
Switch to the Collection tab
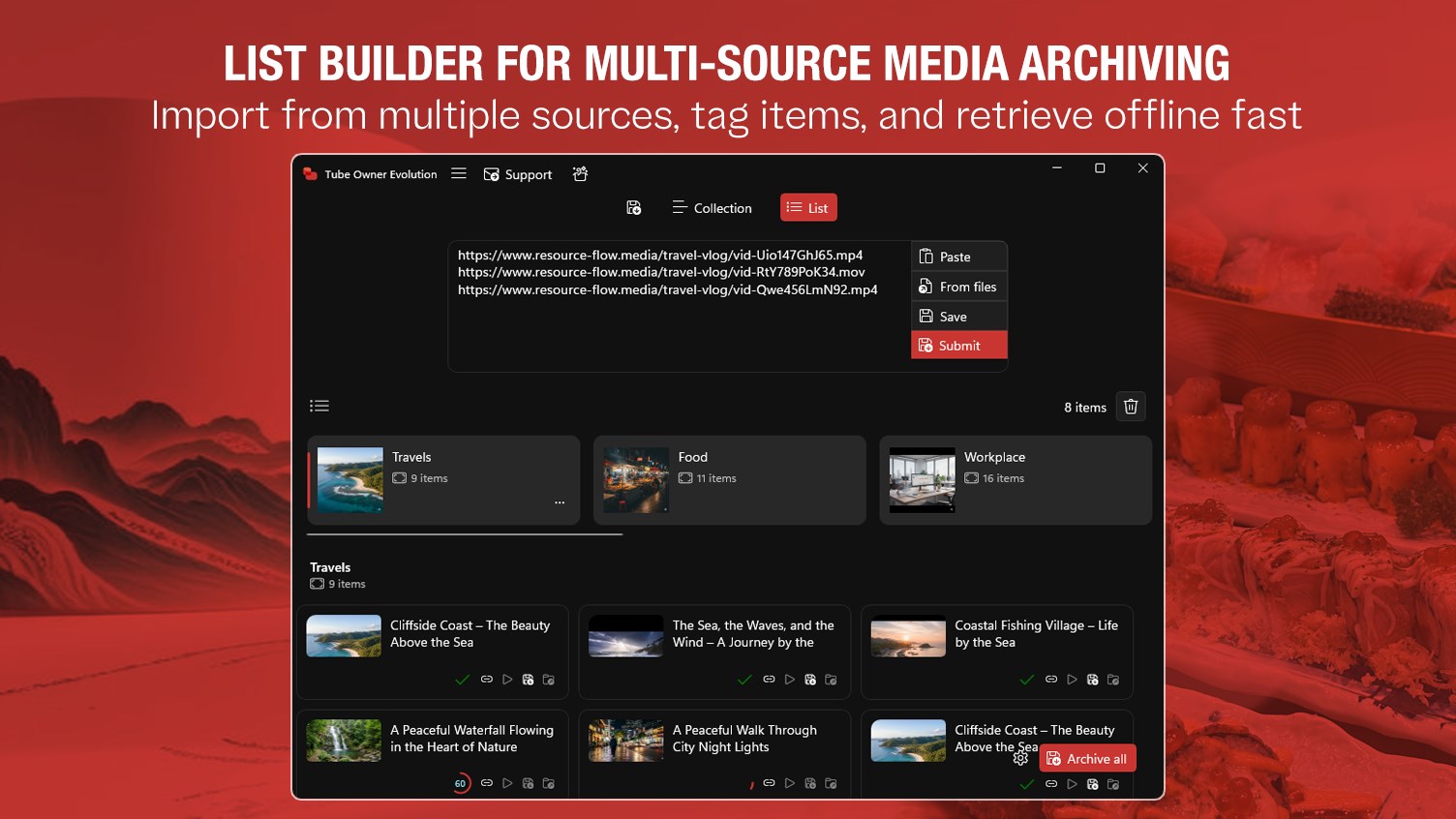click(712, 208)
